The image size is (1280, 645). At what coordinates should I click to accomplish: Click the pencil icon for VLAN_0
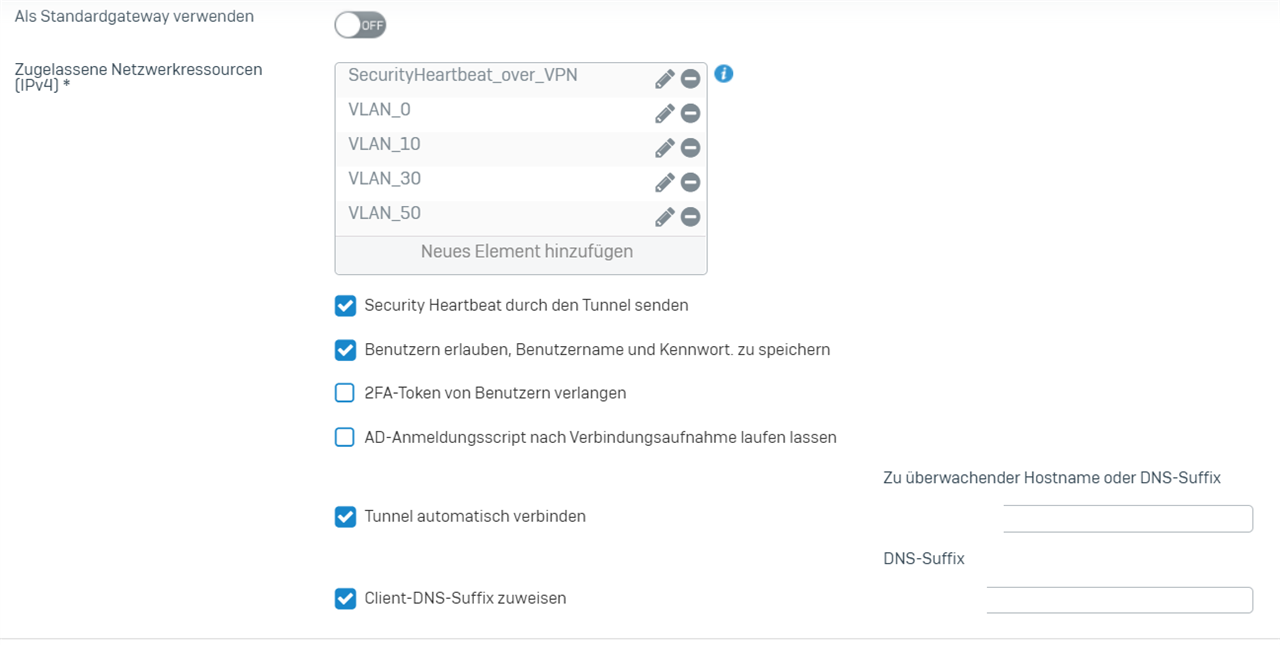pyautogui.click(x=665, y=114)
